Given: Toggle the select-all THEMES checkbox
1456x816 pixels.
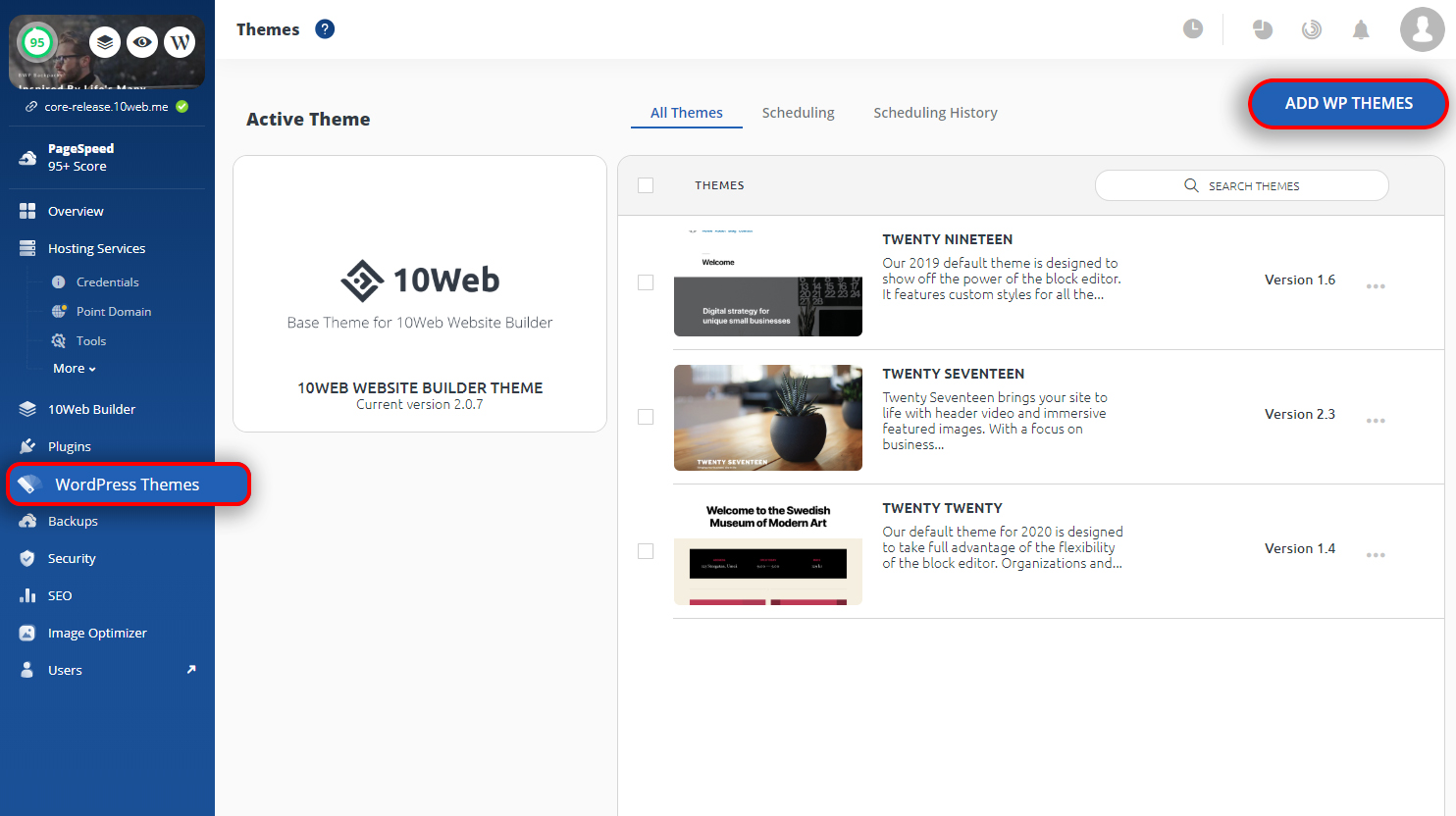Looking at the screenshot, I should click(646, 185).
